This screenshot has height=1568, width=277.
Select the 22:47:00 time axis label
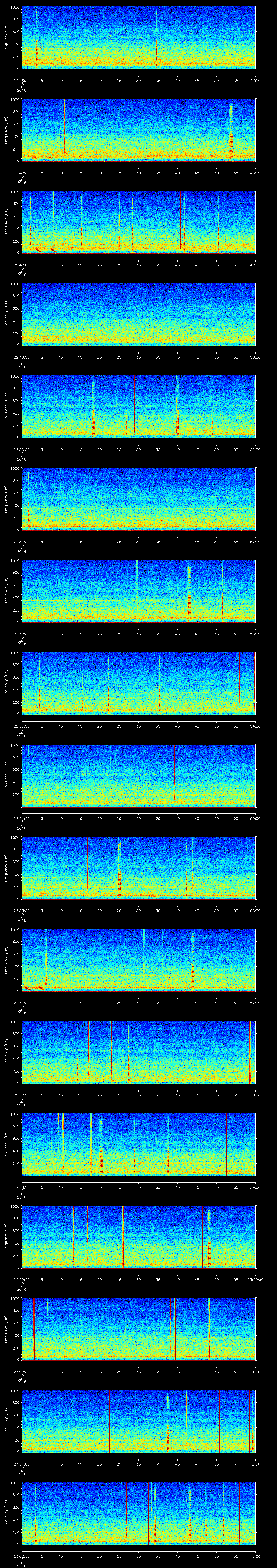pyautogui.click(x=21, y=173)
